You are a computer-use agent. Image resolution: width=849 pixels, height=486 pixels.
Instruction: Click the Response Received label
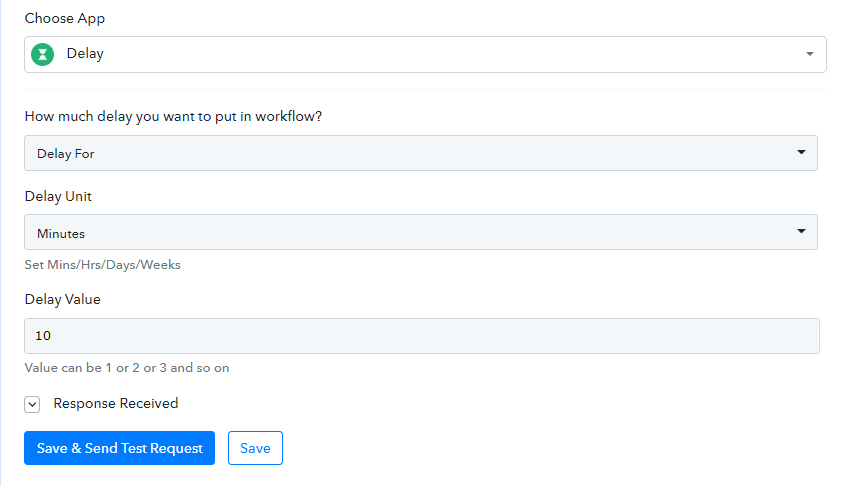[x=116, y=403]
